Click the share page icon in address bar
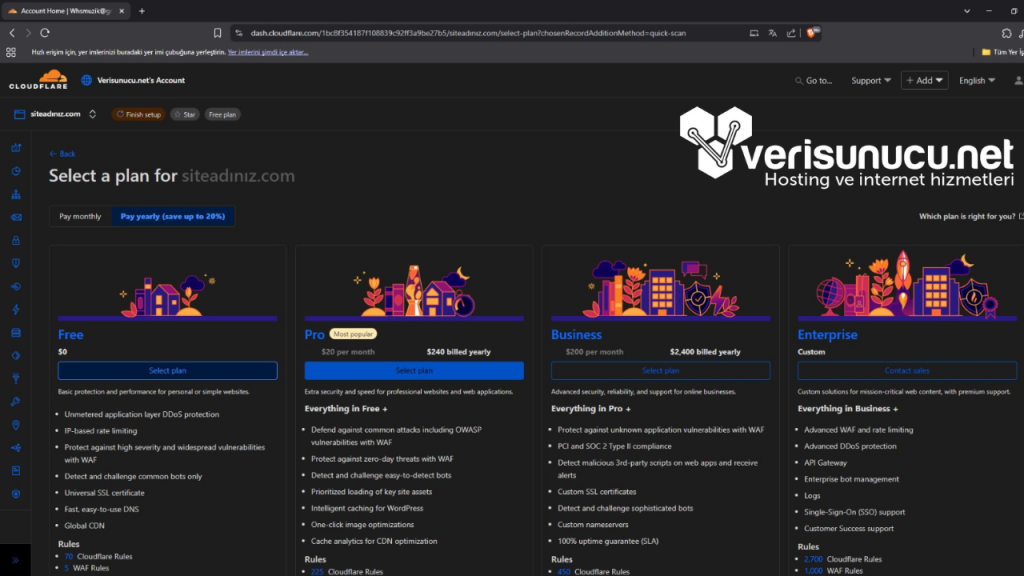1024x576 pixels. [791, 33]
